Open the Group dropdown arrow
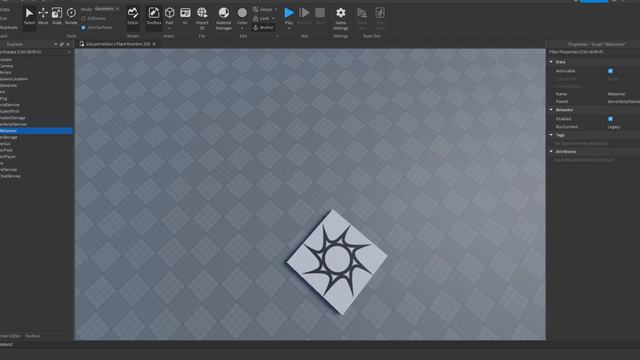Image resolution: width=640 pixels, height=360 pixels. click(276, 9)
